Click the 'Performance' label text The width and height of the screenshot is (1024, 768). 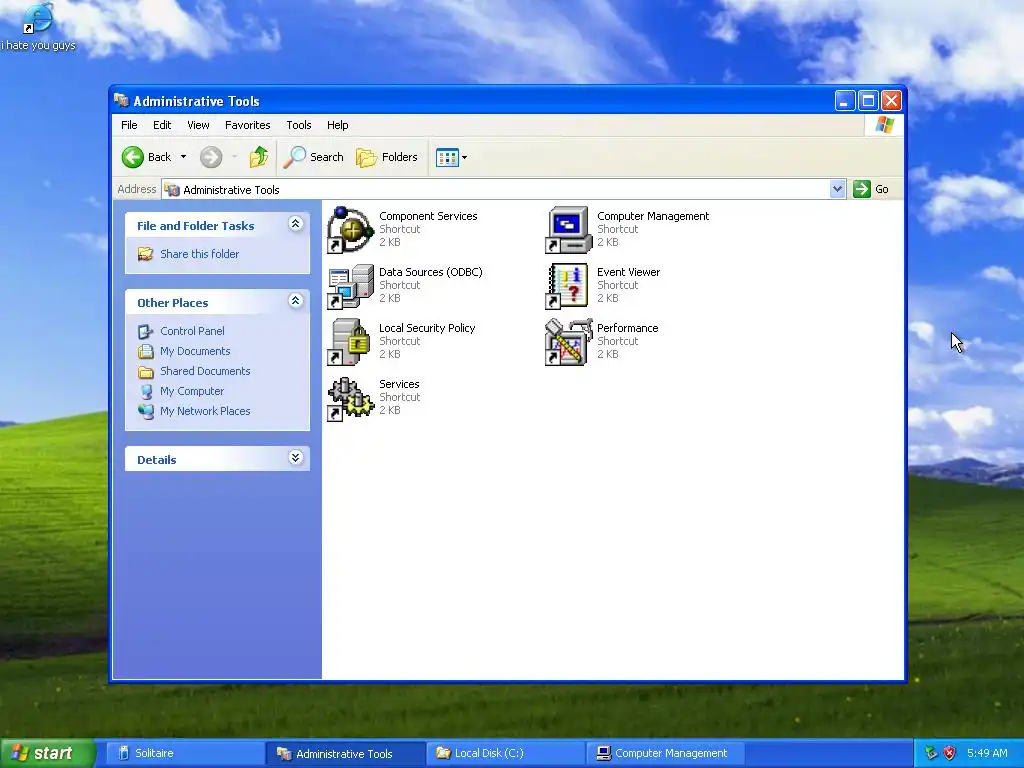(x=628, y=328)
